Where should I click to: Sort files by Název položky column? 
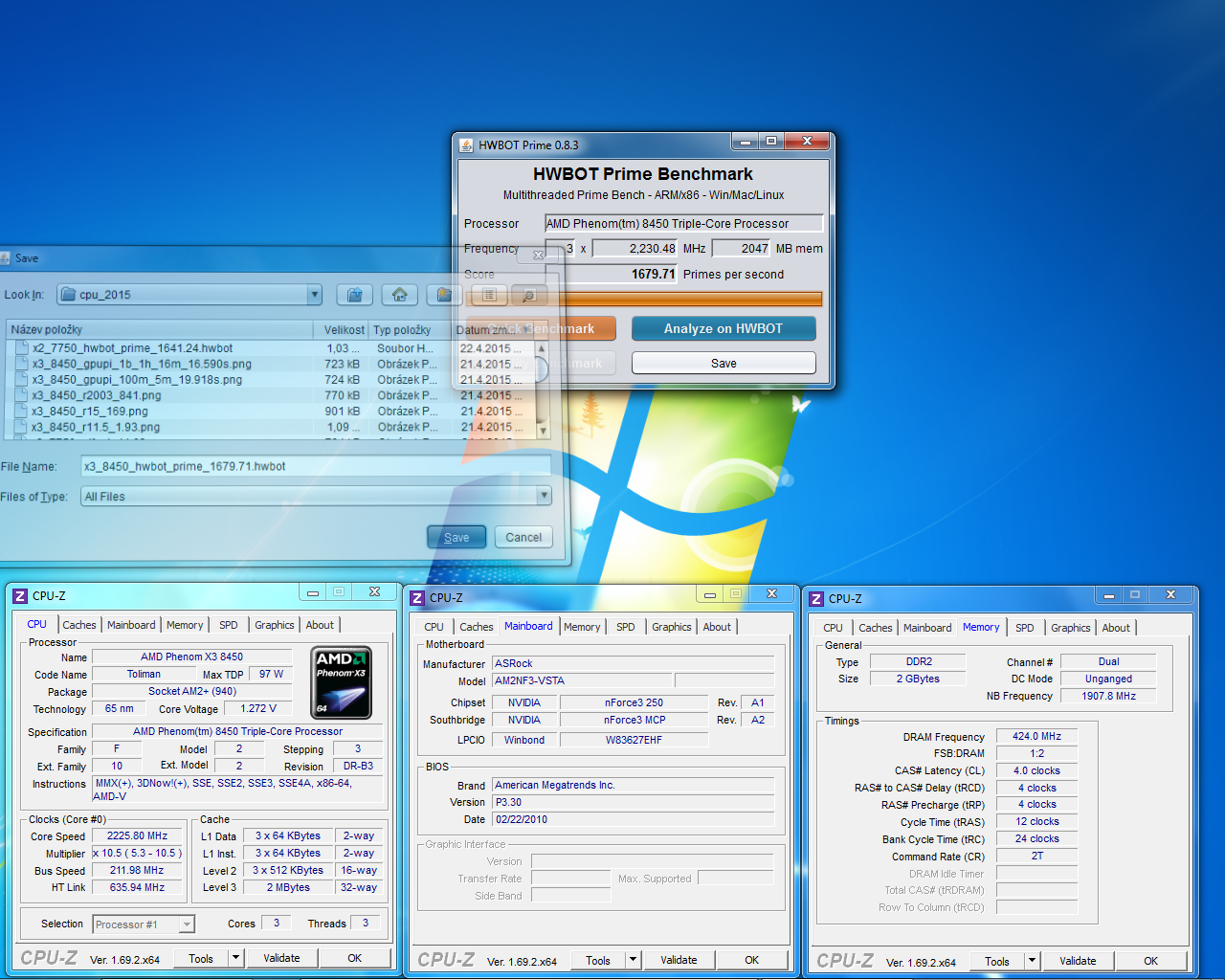pos(160,329)
